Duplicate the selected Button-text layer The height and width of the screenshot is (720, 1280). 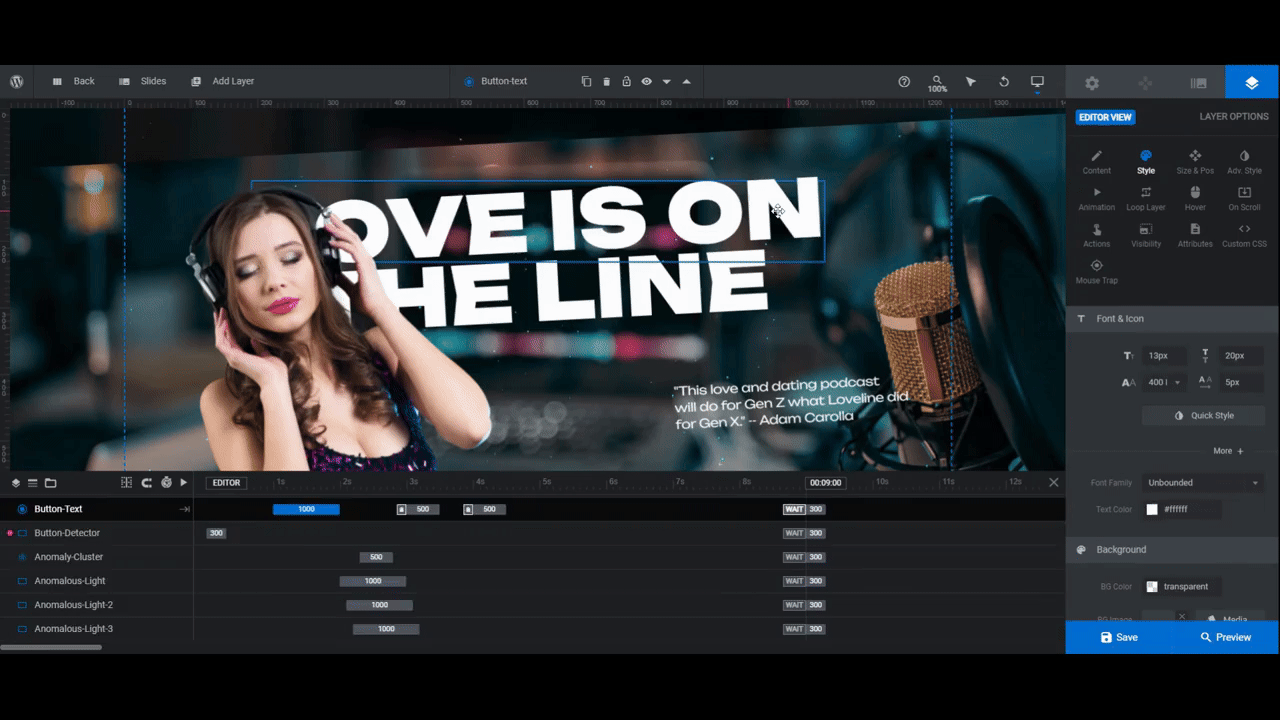(586, 81)
